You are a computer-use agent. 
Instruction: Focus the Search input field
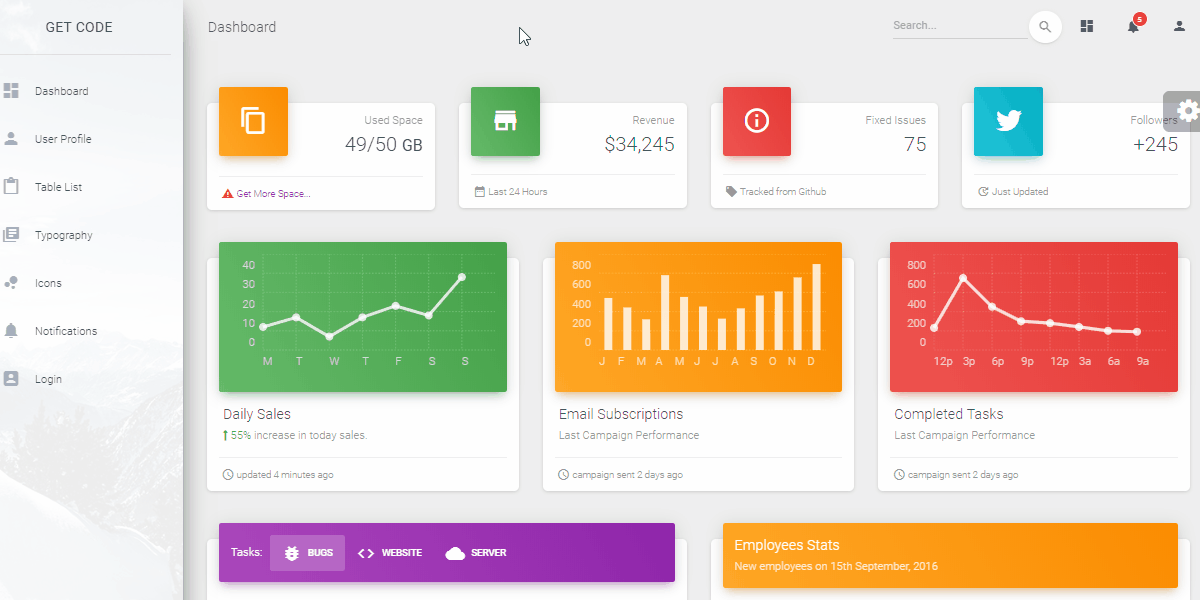[x=960, y=26]
